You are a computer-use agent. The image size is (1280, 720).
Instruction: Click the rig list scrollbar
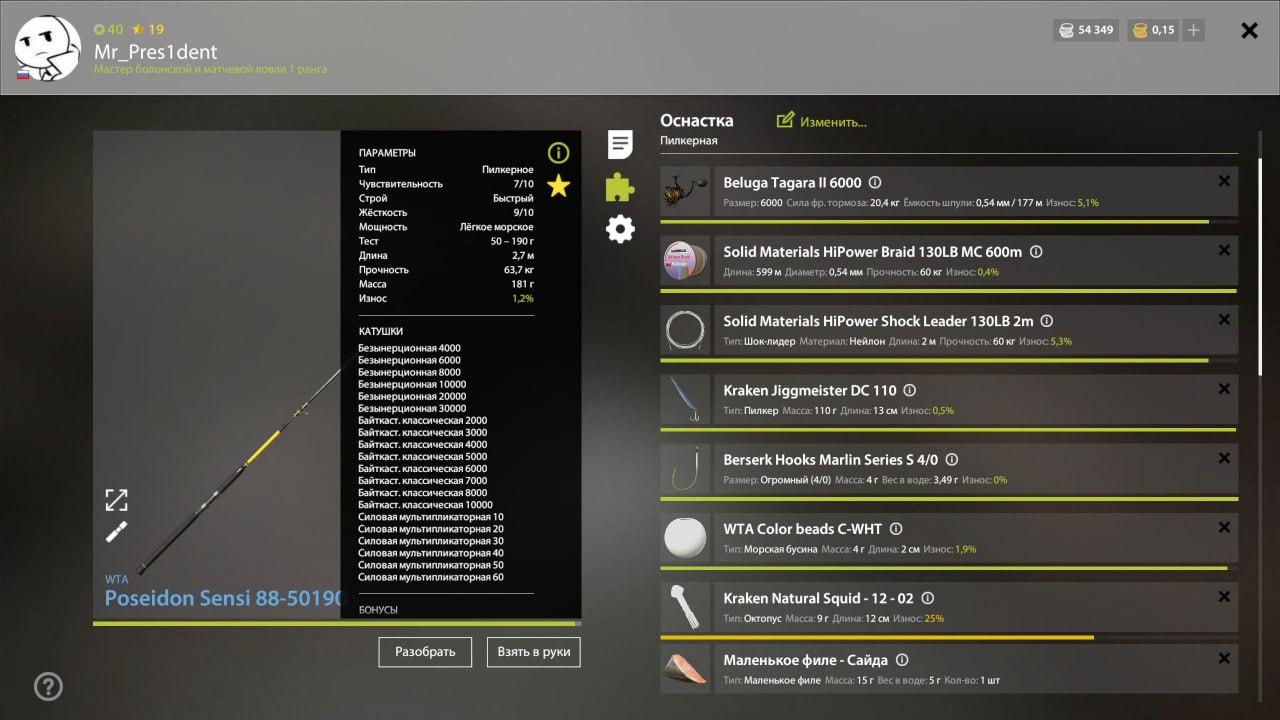(x=1259, y=265)
